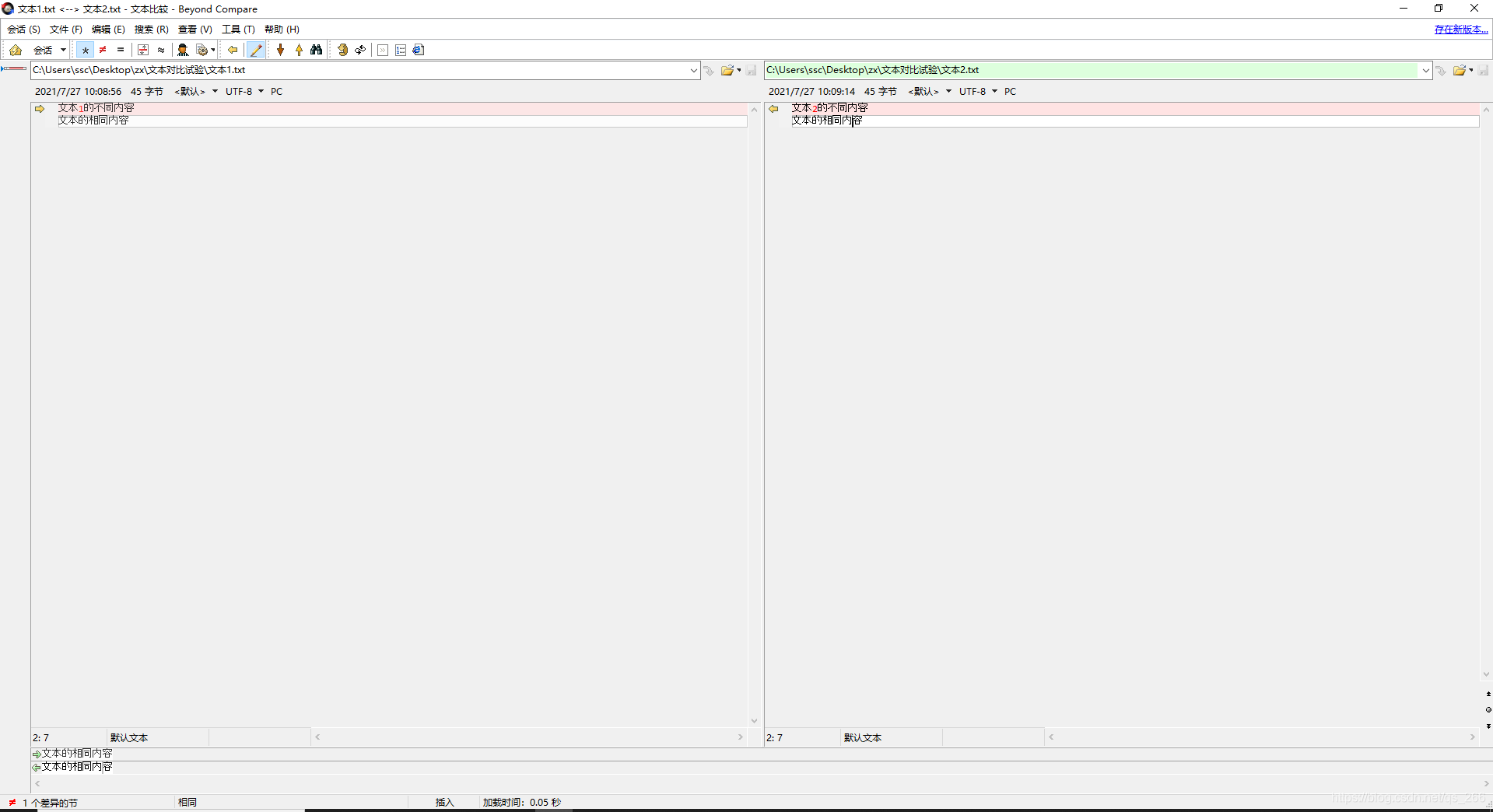This screenshot has height=812, width=1493.
Task: Click the right pane Open folder icon
Action: point(1459,71)
